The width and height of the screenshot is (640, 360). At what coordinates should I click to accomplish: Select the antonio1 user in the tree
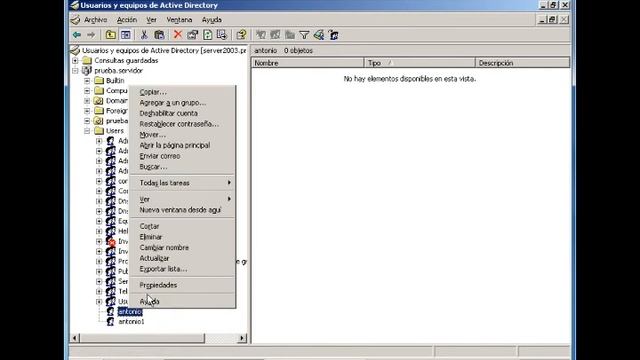(131, 322)
